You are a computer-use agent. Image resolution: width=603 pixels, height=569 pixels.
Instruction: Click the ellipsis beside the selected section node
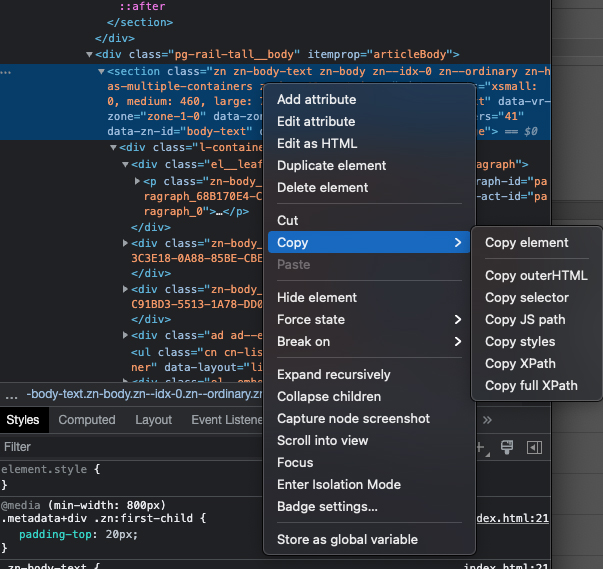pyautogui.click(x=6, y=73)
